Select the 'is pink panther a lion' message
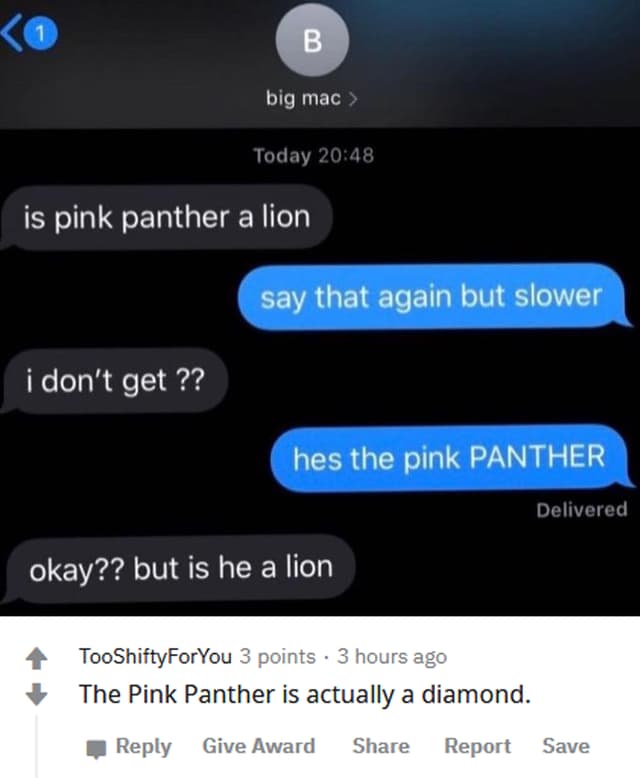Screen dimensions: 640x778 166,217
